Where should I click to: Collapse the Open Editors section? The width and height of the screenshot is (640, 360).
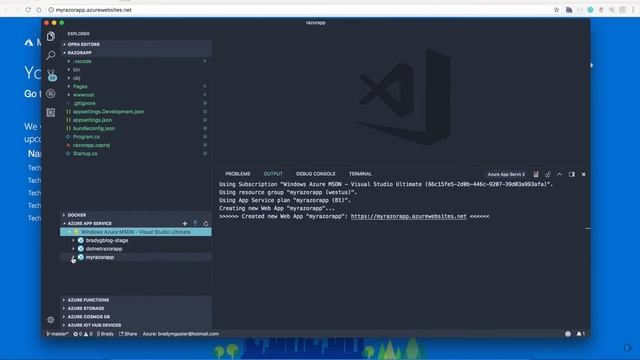pyautogui.click(x=136, y=44)
